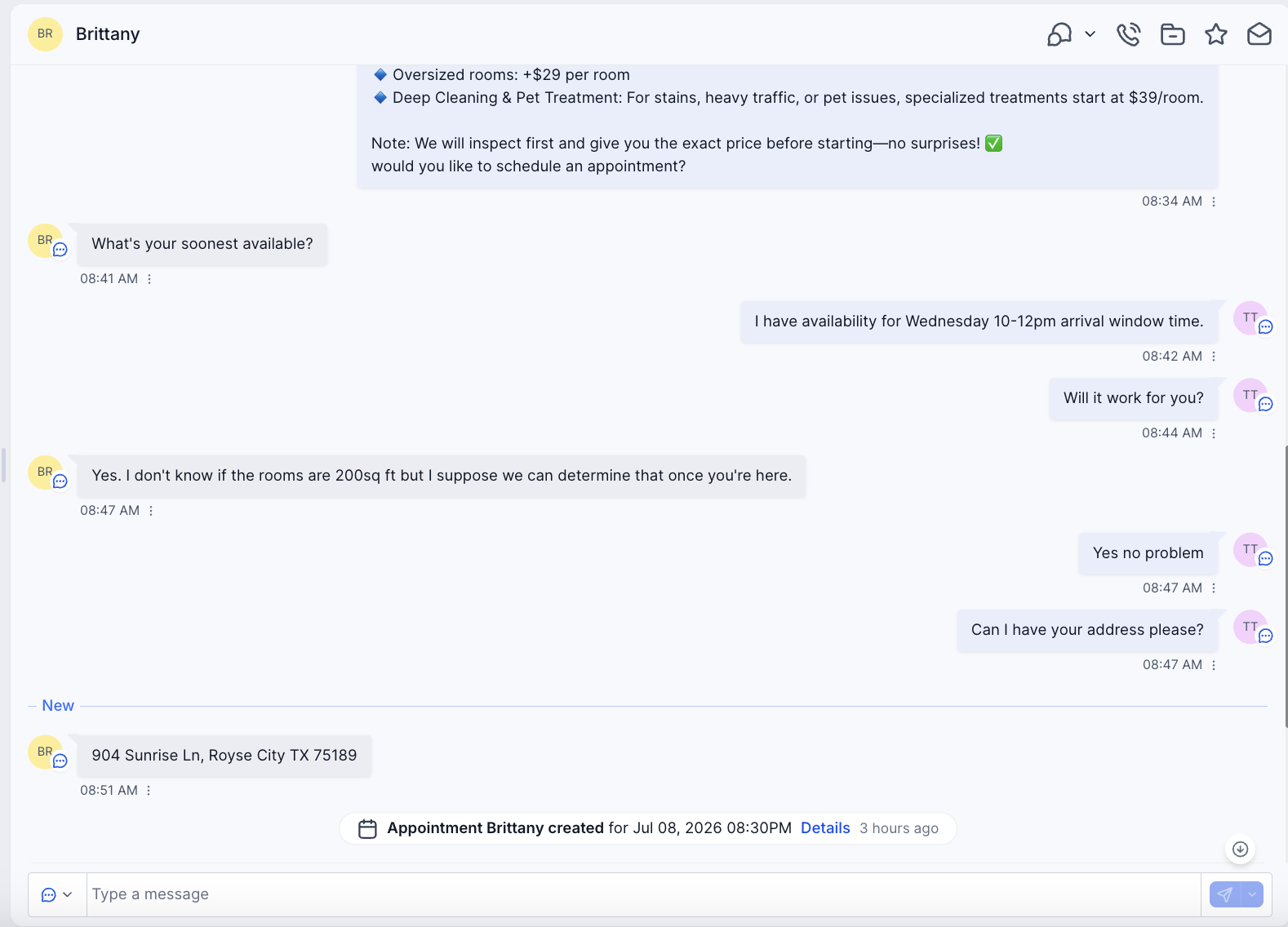Image resolution: width=1288 pixels, height=927 pixels.
Task: Click BR avatar beside 904 Sunrise Ln message
Action: [45, 752]
